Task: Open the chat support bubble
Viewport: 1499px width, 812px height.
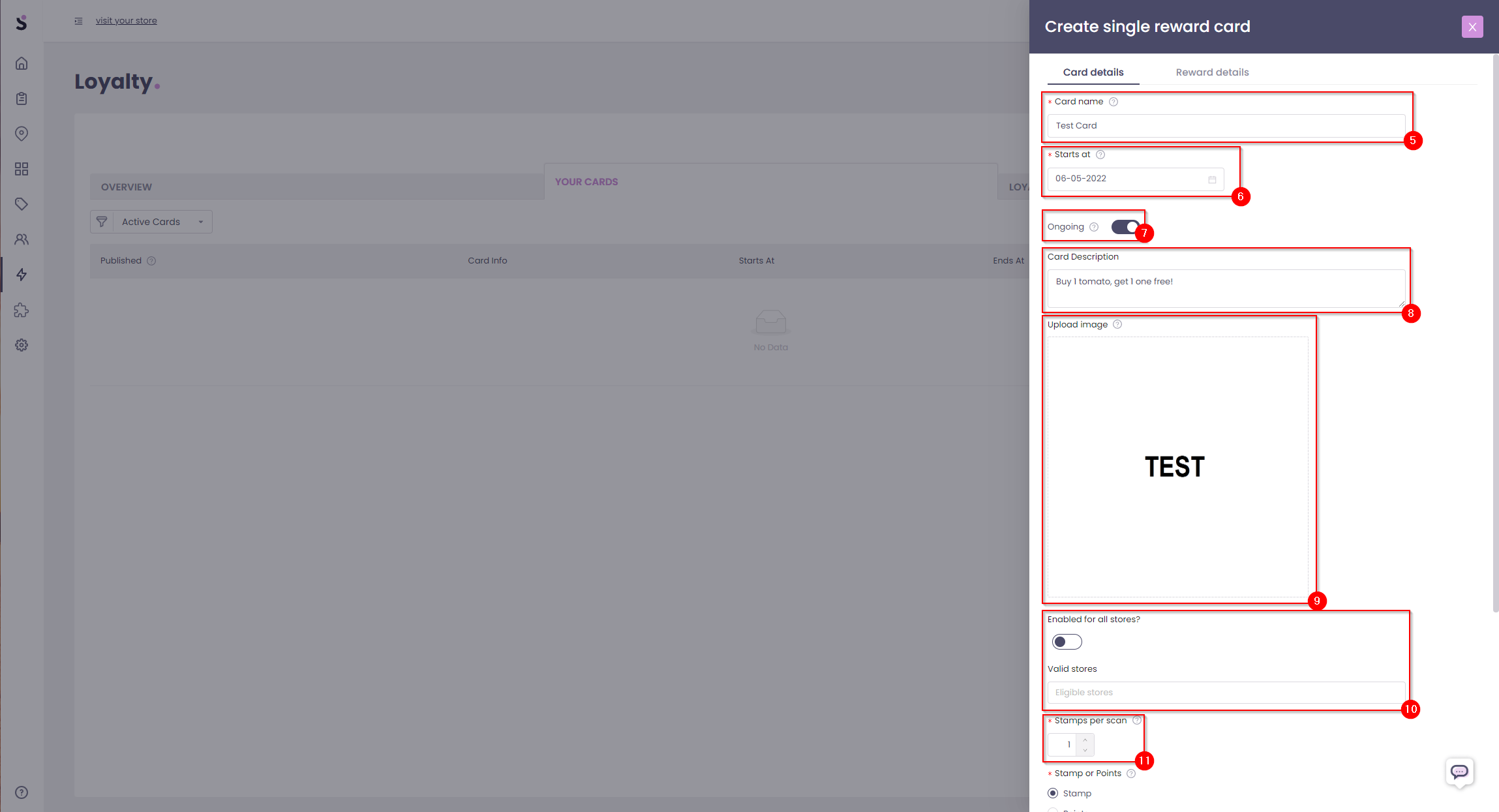Action: point(1459,772)
